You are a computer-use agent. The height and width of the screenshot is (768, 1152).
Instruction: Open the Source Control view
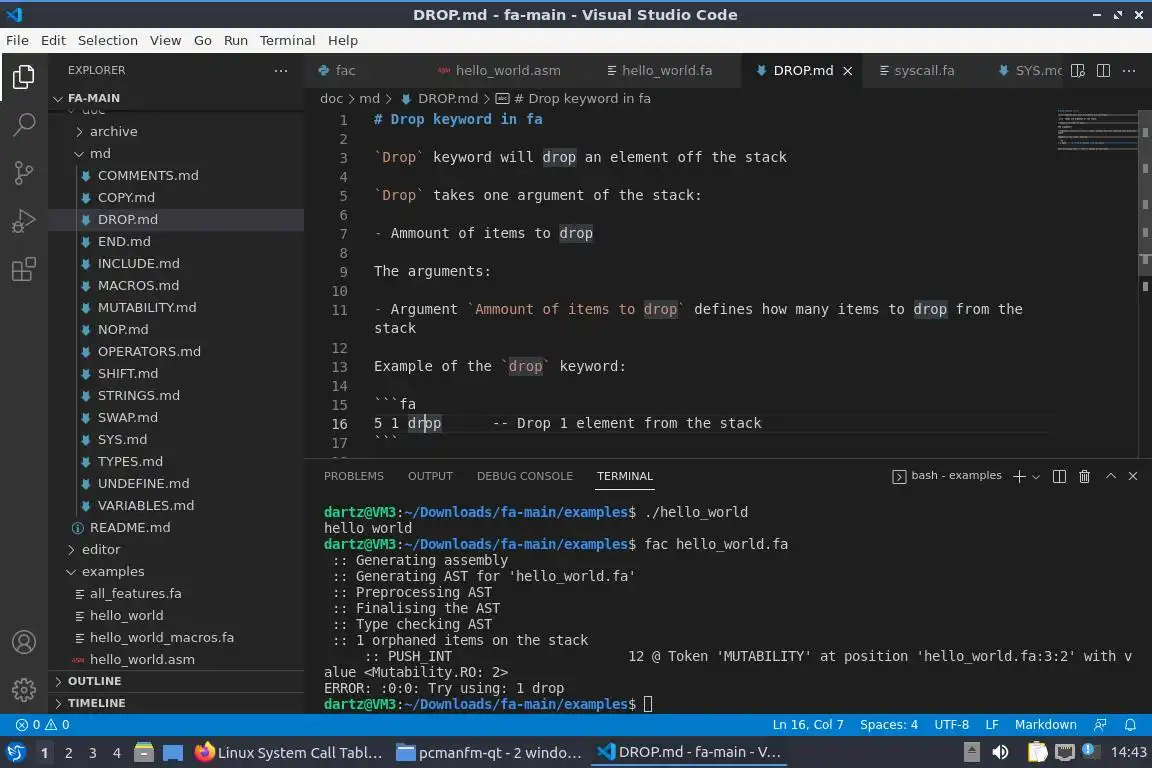click(x=24, y=173)
